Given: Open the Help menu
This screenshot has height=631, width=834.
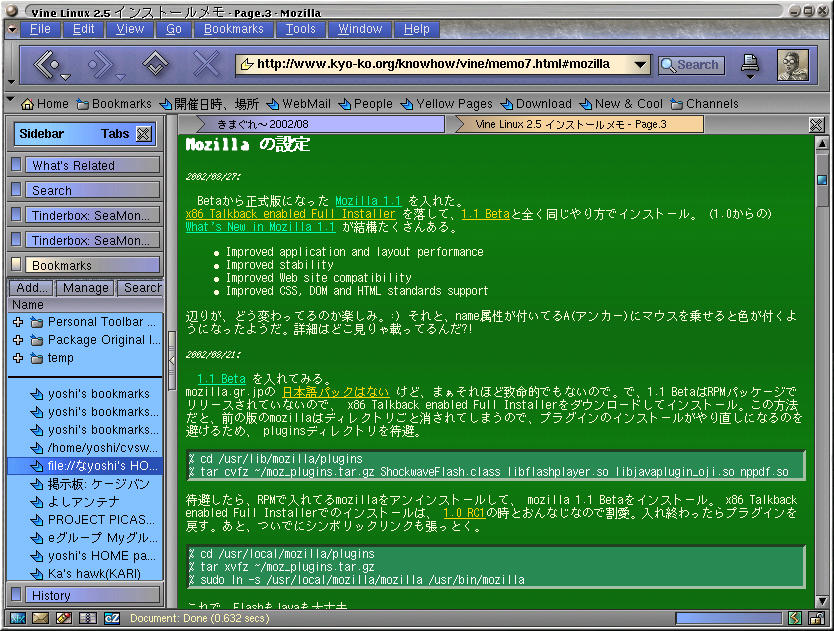Looking at the screenshot, I should tap(416, 29).
